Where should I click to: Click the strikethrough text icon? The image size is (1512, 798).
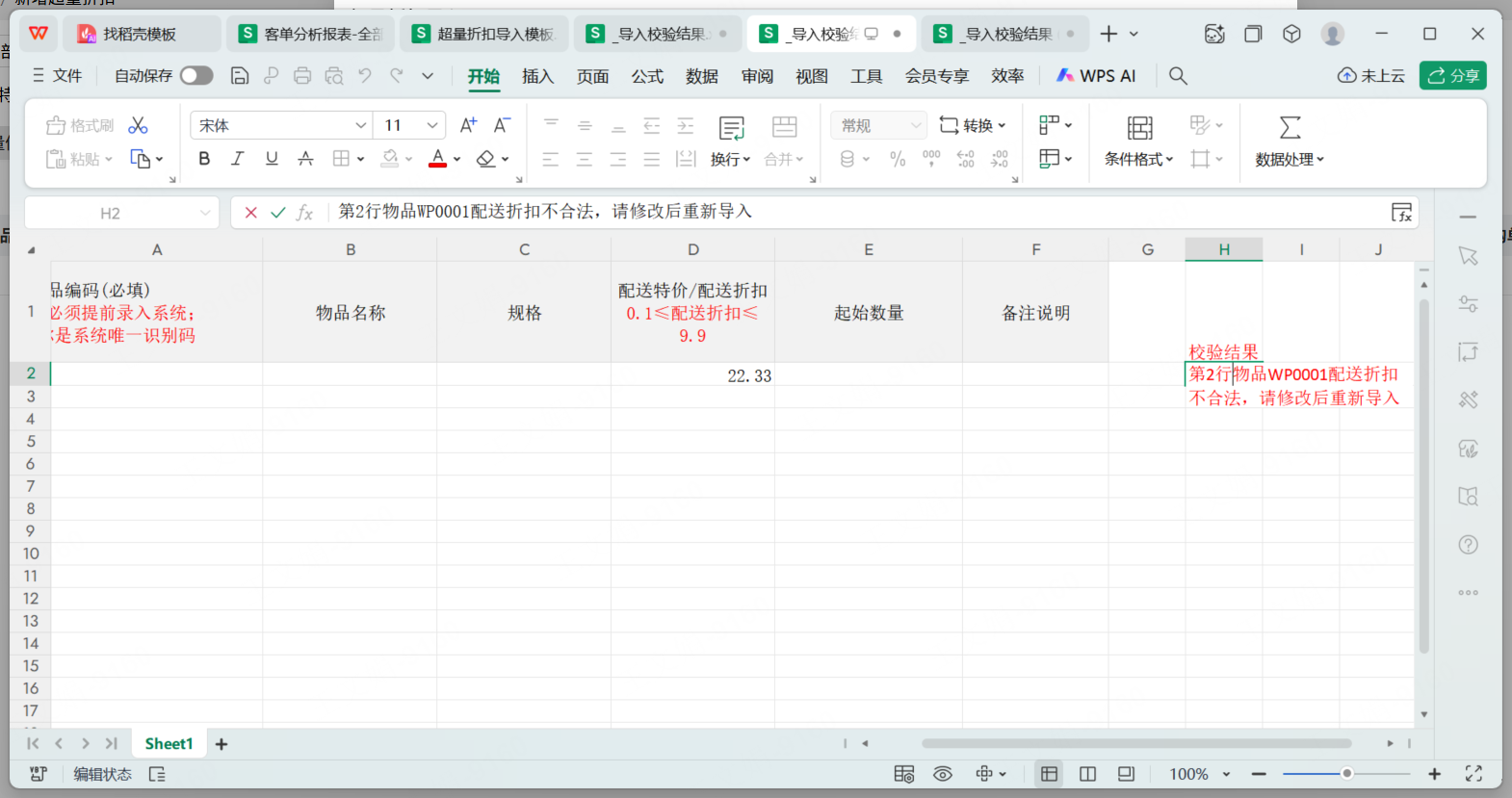click(x=305, y=159)
